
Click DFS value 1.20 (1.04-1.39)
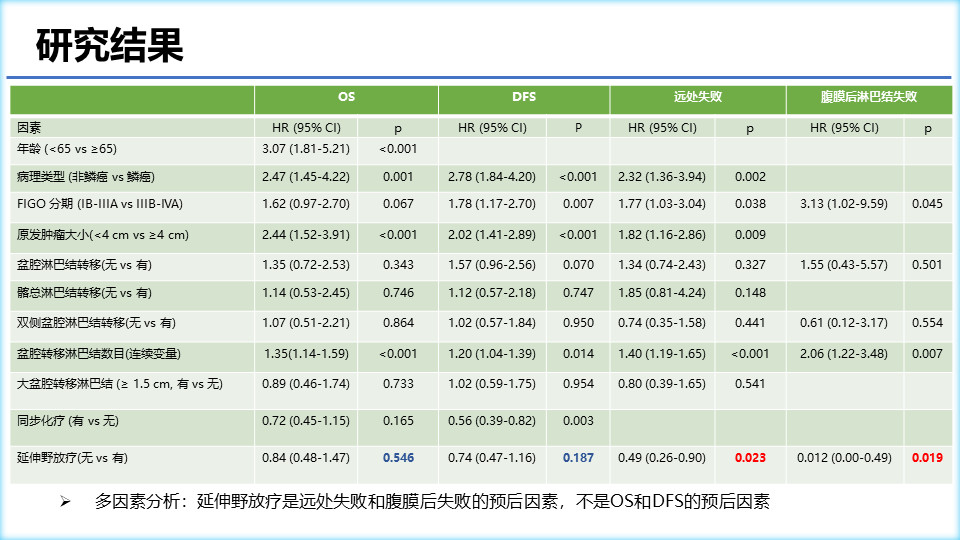point(492,353)
